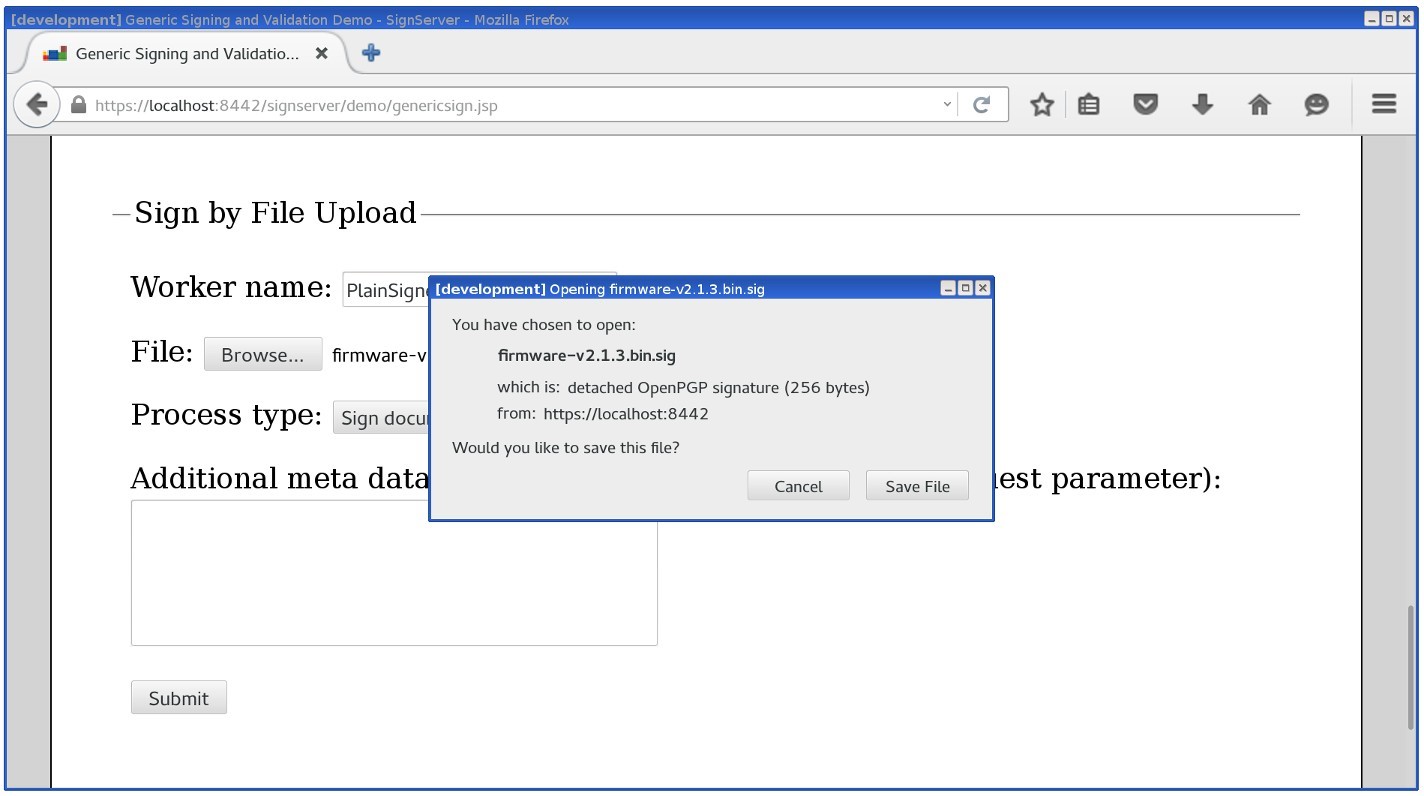Viewport: 1424px width, 796px height.
Task: Click the Browse... file button
Action: click(x=262, y=355)
